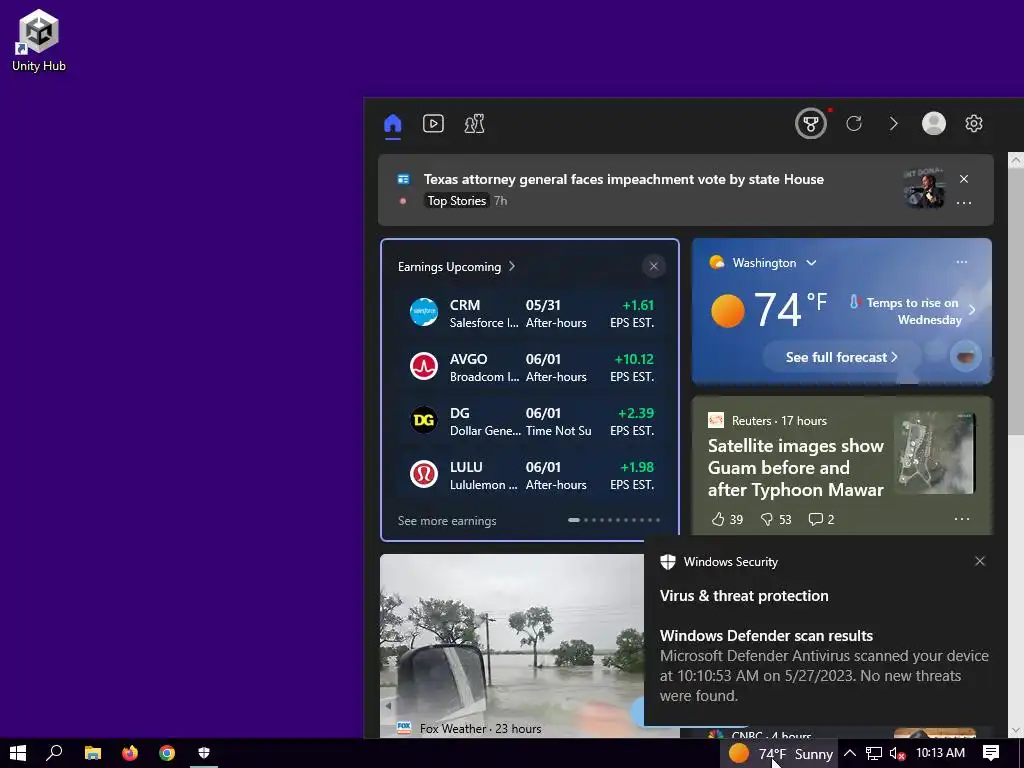Dismiss the Texas attorney general story
This screenshot has height=768, width=1024.
tap(964, 178)
